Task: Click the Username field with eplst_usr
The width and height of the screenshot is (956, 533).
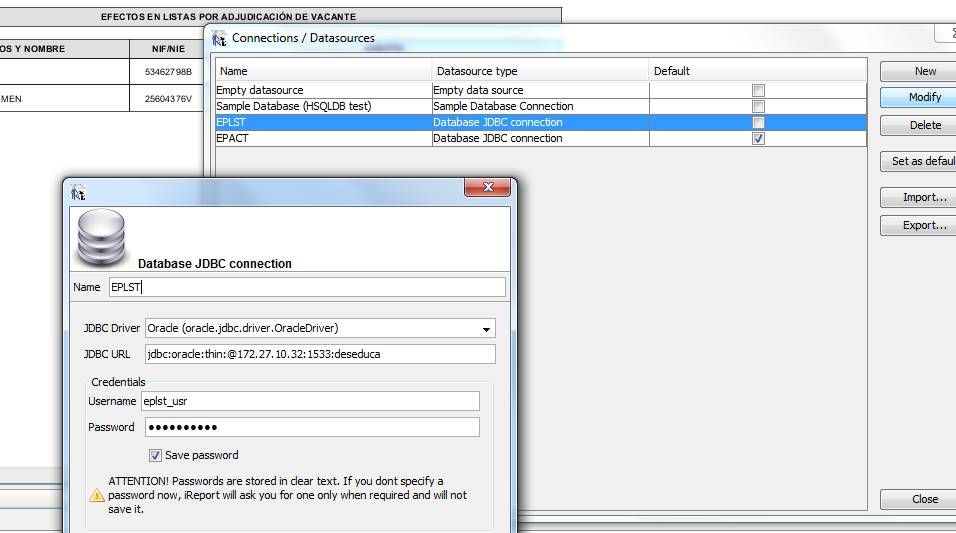Action: click(311, 401)
